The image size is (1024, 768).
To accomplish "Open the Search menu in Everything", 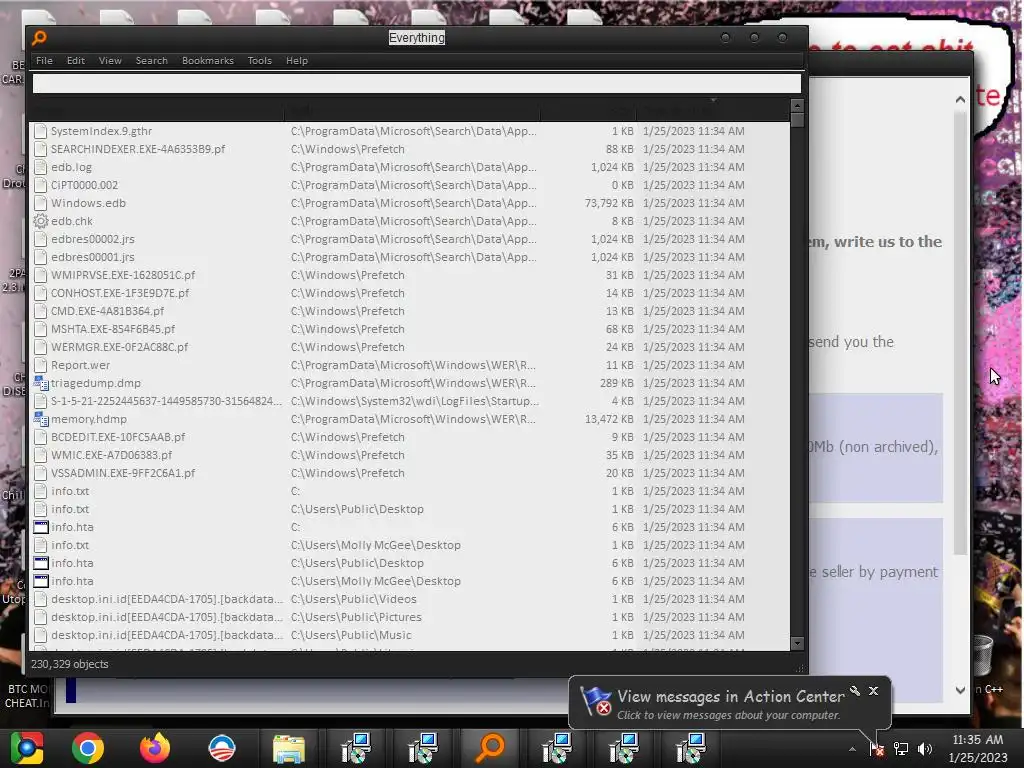I will click(152, 61).
